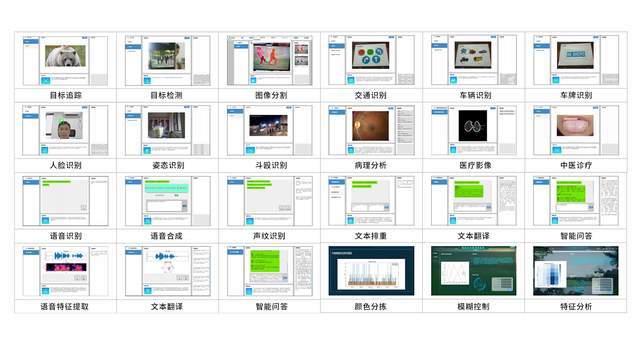Open the 车牌识别 license plate thumbnail

coord(576,60)
